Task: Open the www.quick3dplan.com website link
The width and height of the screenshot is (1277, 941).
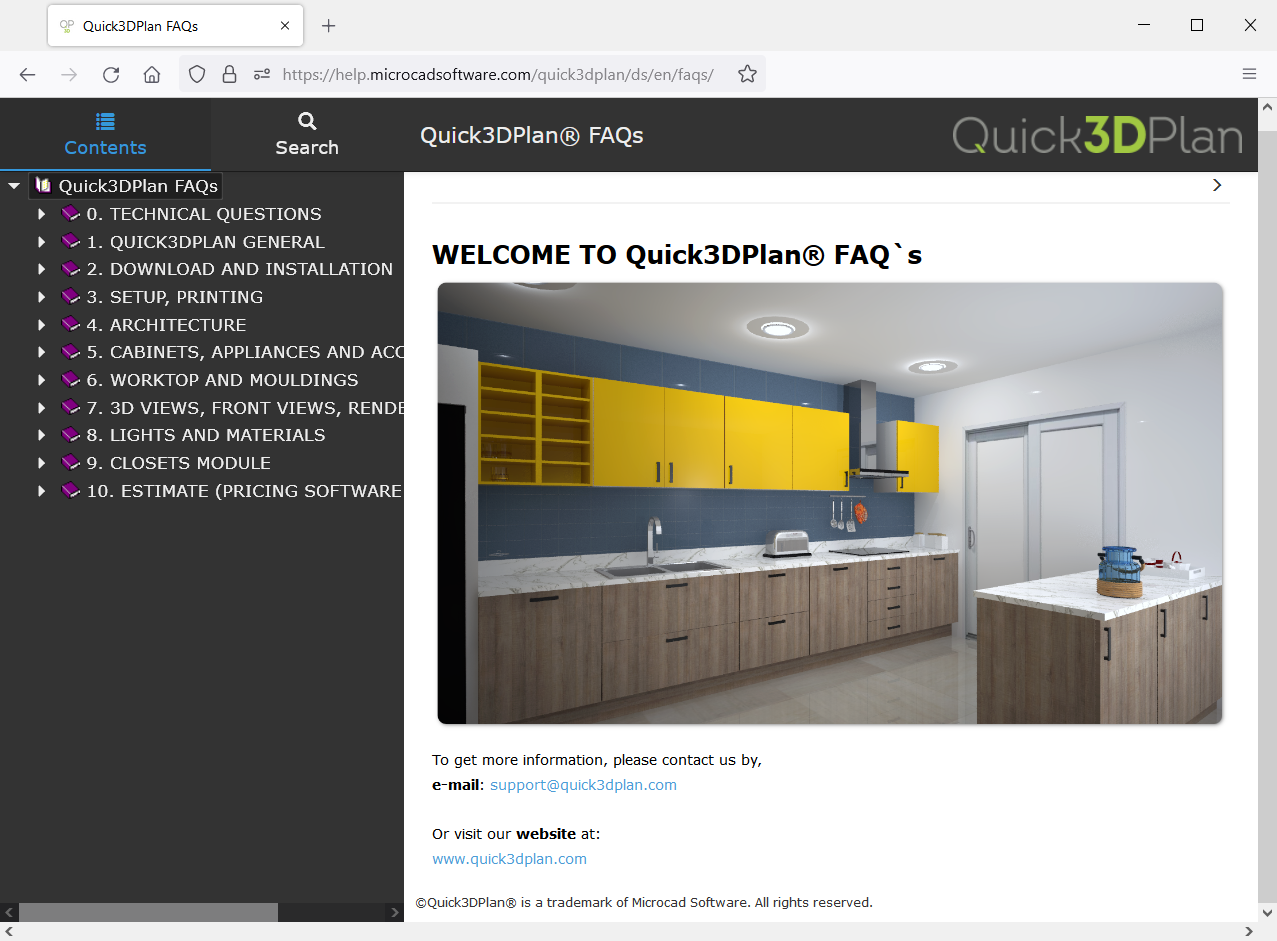Action: point(509,858)
